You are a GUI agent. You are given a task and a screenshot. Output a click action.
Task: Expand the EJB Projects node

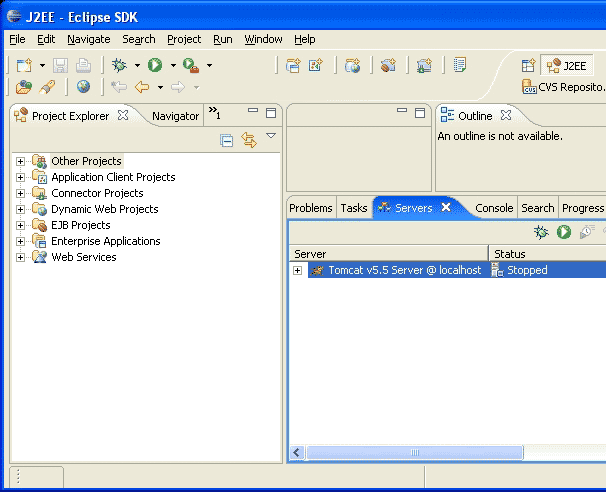point(20,225)
